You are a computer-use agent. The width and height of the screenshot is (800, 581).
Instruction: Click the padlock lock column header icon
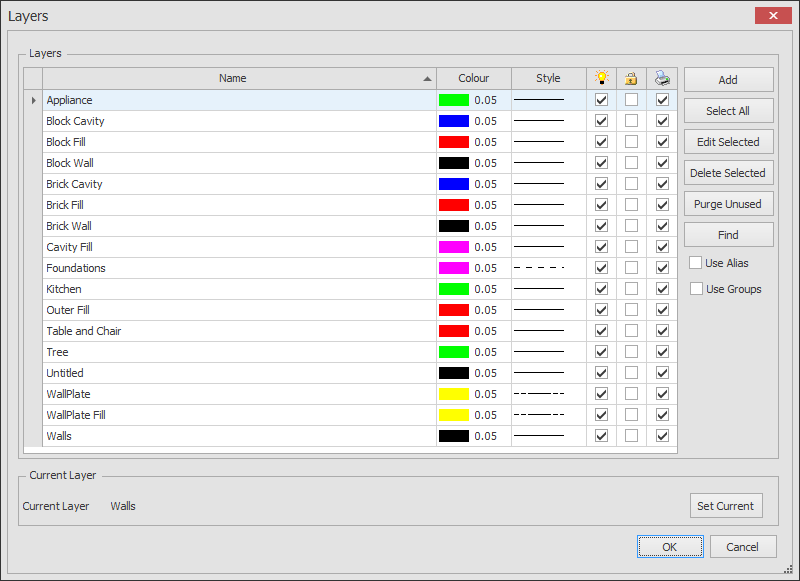coord(631,78)
